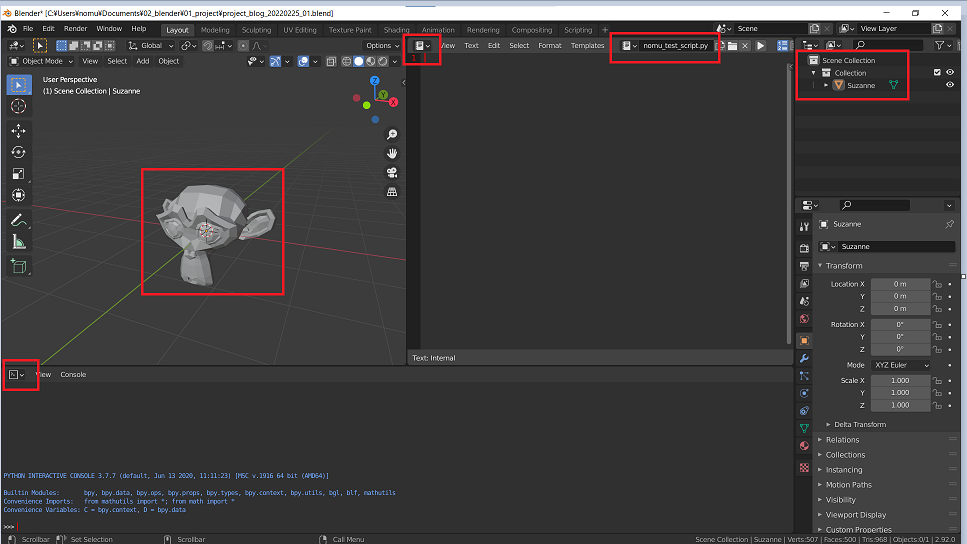Image resolution: width=967 pixels, height=544 pixels.
Task: Run the script with play button
Action: 760,46
